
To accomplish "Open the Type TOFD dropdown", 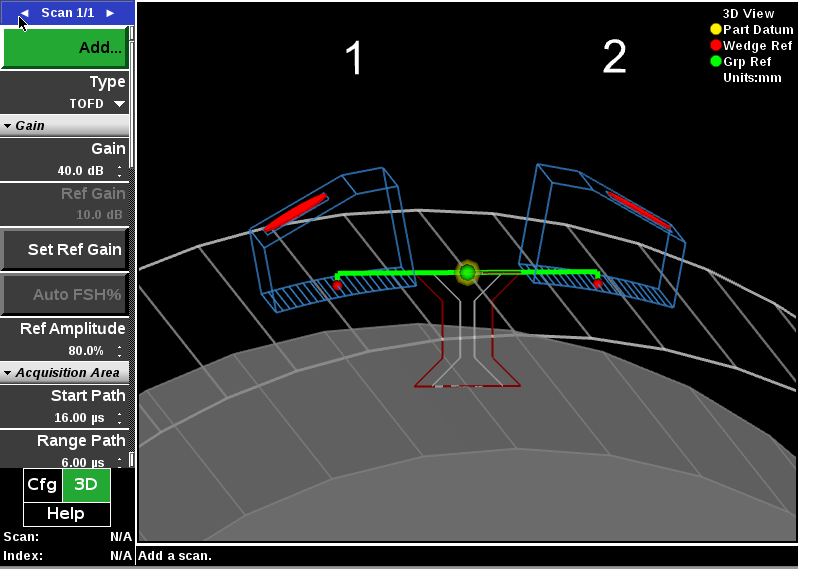I will [65, 92].
